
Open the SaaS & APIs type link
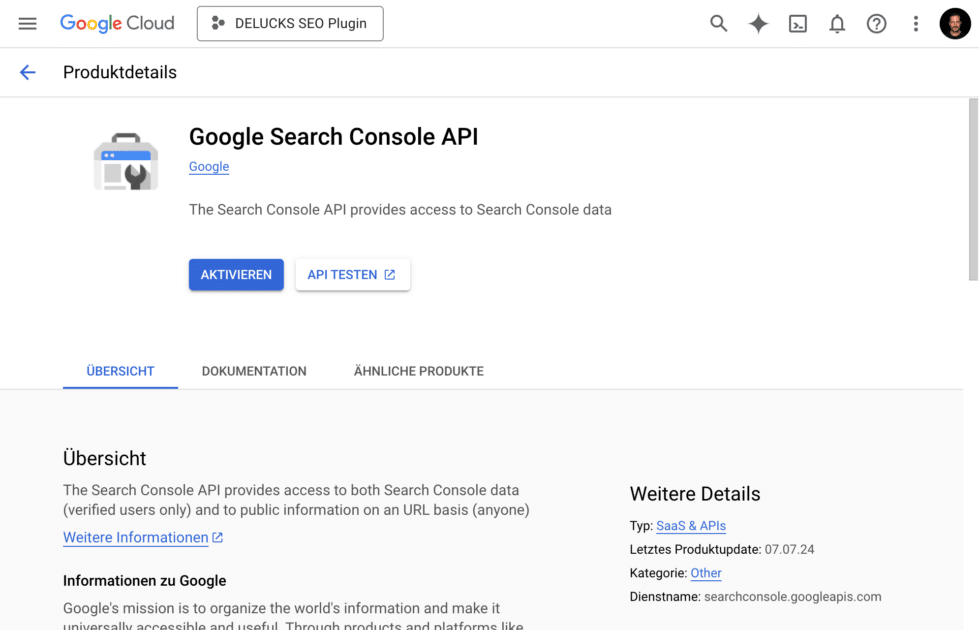point(691,526)
